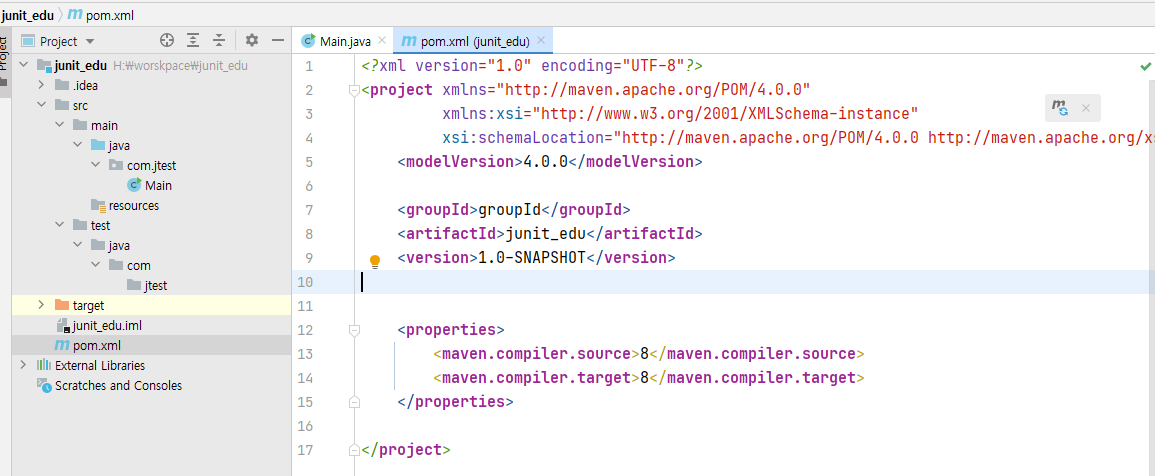Click Load Maven Changes icon in editor
Viewport: 1155px width, 476px height.
(x=1061, y=108)
